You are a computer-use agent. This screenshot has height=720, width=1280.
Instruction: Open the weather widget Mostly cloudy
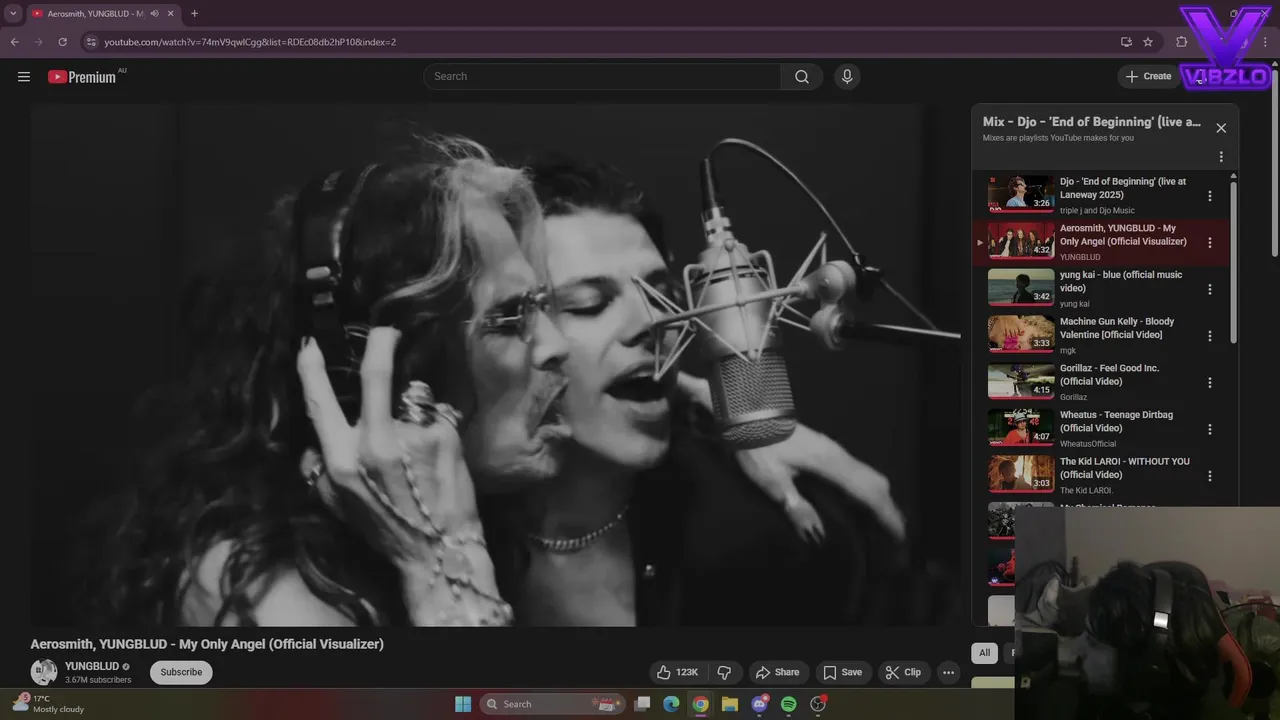(x=48, y=704)
